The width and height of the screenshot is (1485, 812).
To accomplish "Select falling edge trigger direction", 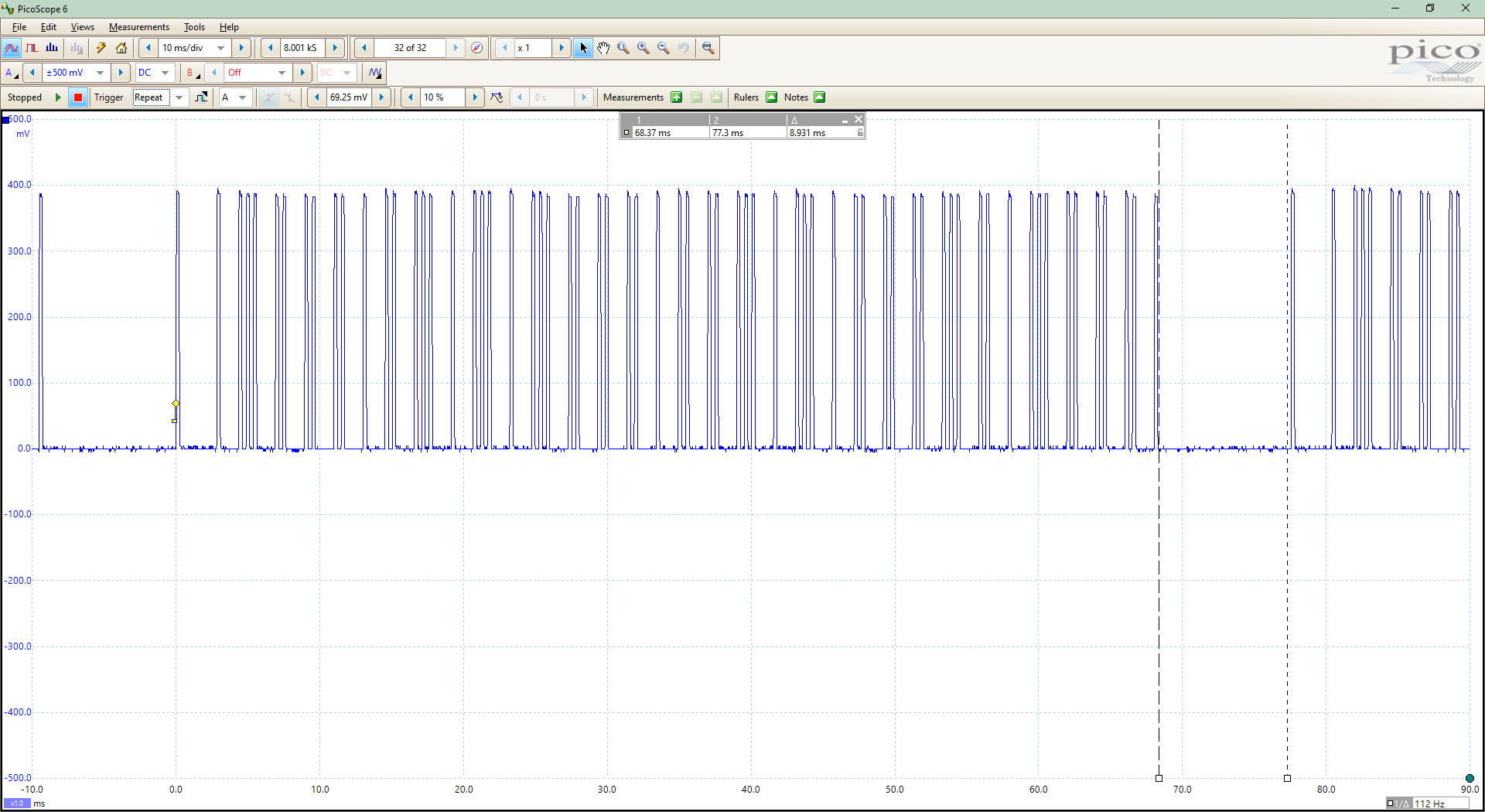I will click(x=288, y=97).
